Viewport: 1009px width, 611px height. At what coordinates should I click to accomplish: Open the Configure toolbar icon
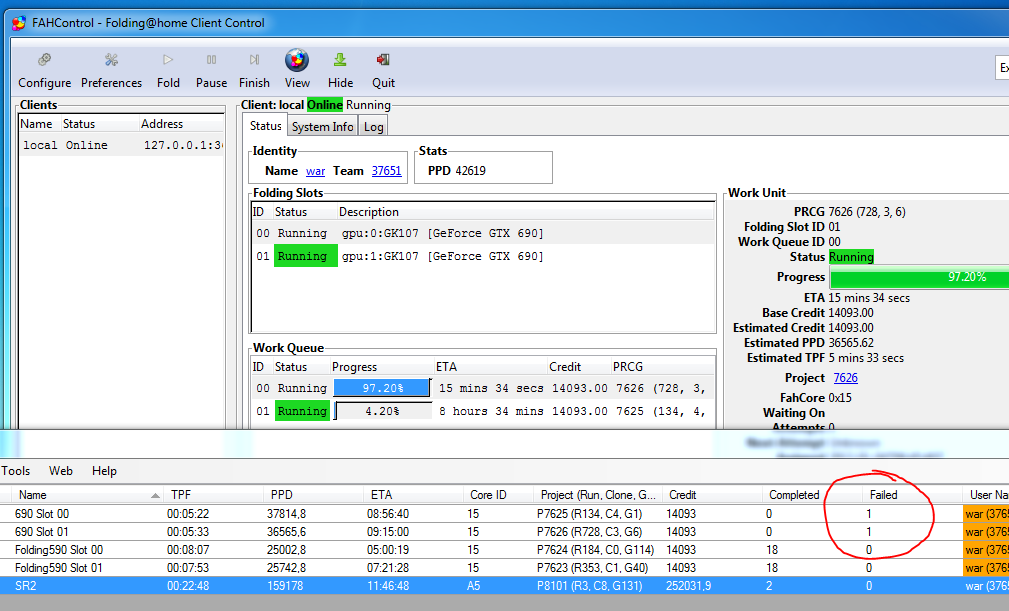coord(44,60)
